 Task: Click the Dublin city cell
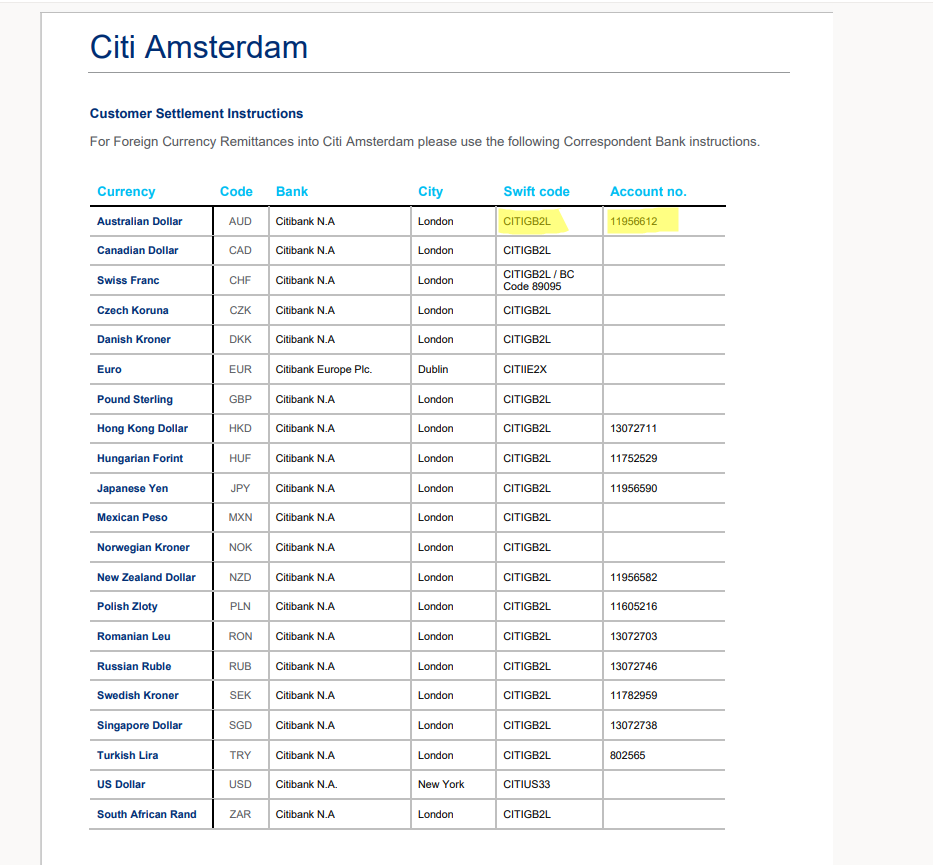433,369
